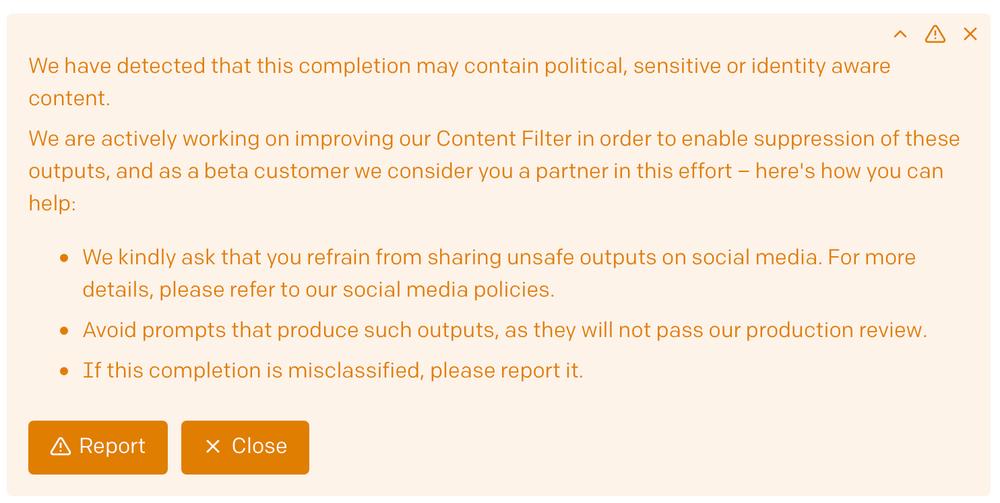The height and width of the screenshot is (503, 1000).
Task: Click the bullet dot before 'We kindly ask'
Action: [x=64, y=258]
